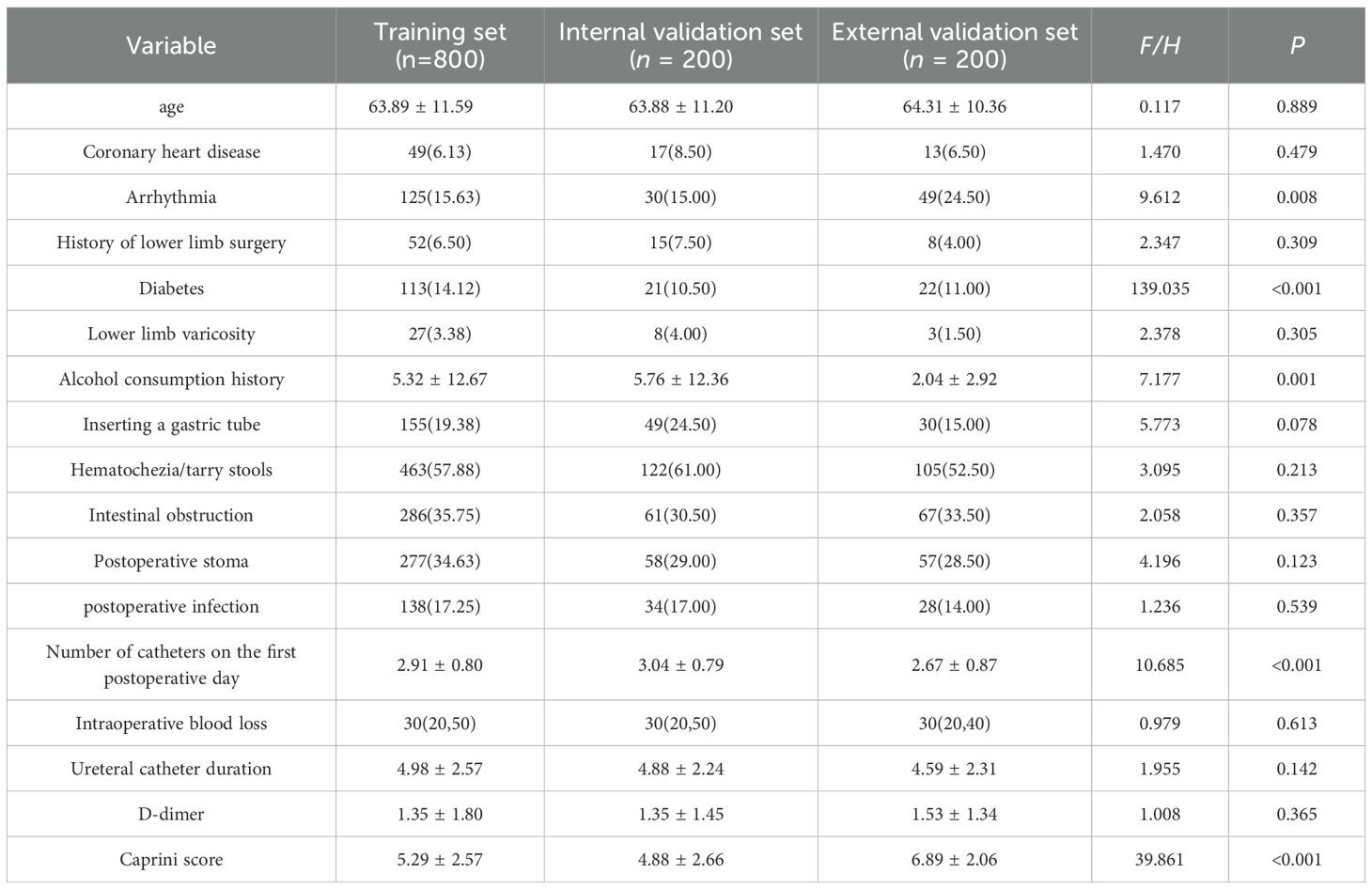The height and width of the screenshot is (889, 1372).
Task: Click the Caprini score external value 6.89 ± 2.06
Action: [954, 860]
